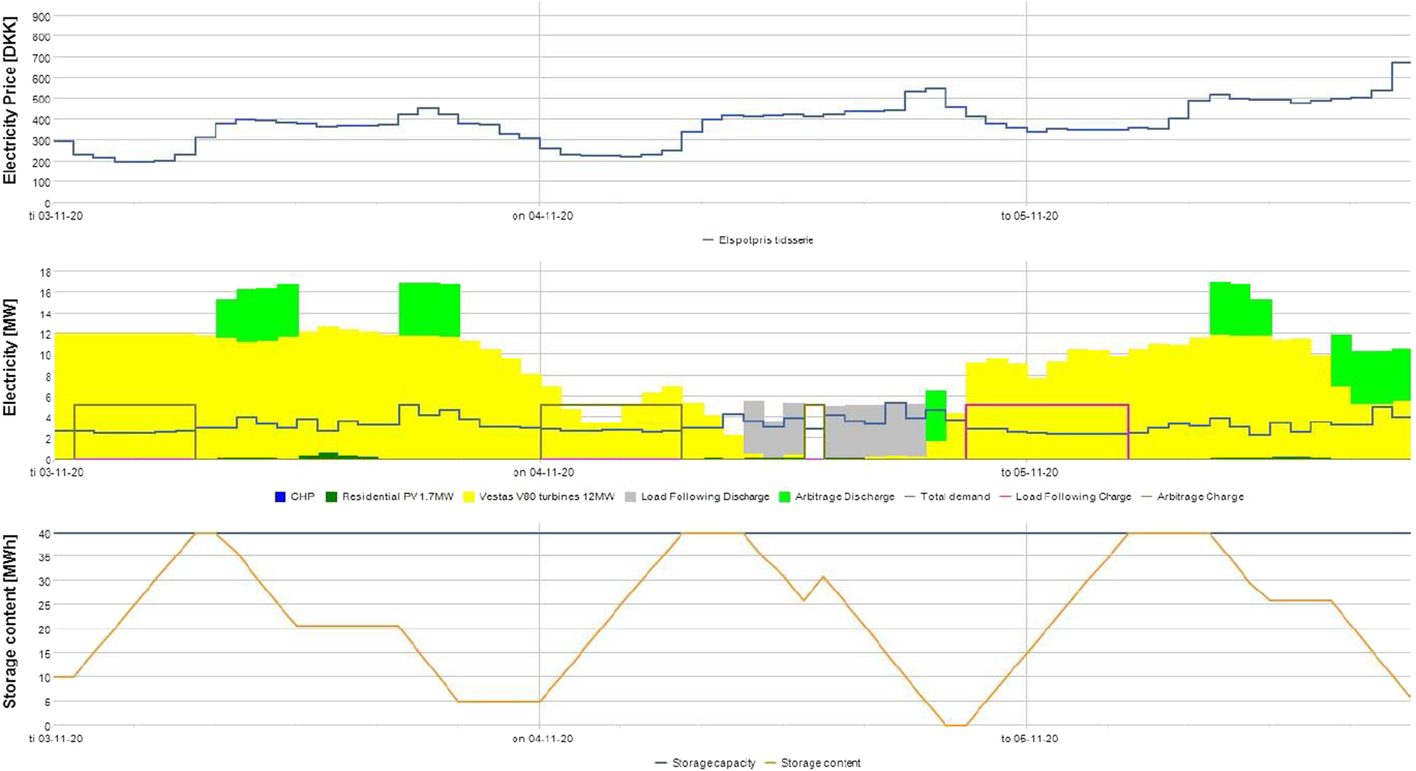The height and width of the screenshot is (771, 1416).
Task: Click the Total demand legend entry
Action: click(x=948, y=496)
